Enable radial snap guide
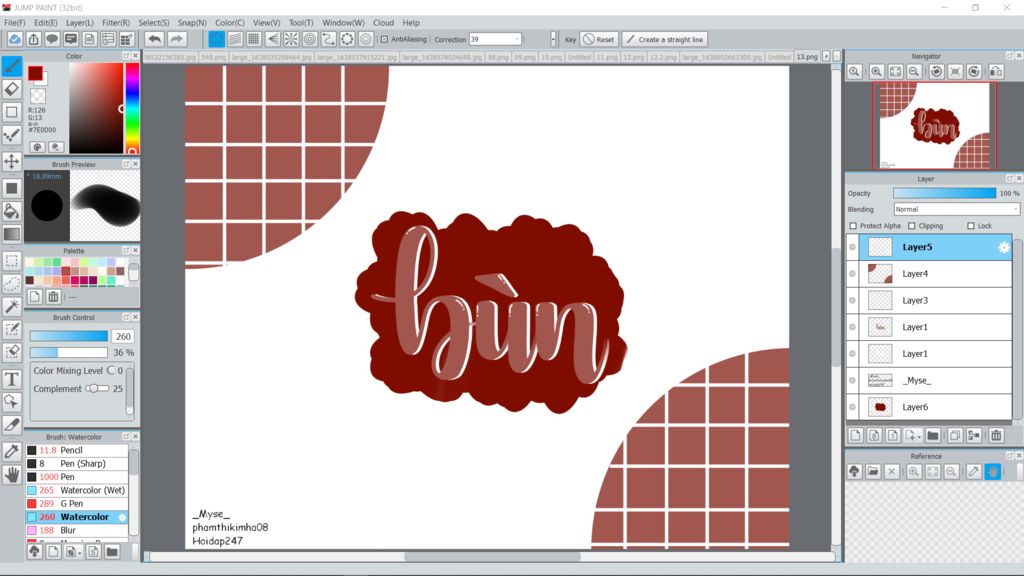 [291, 39]
